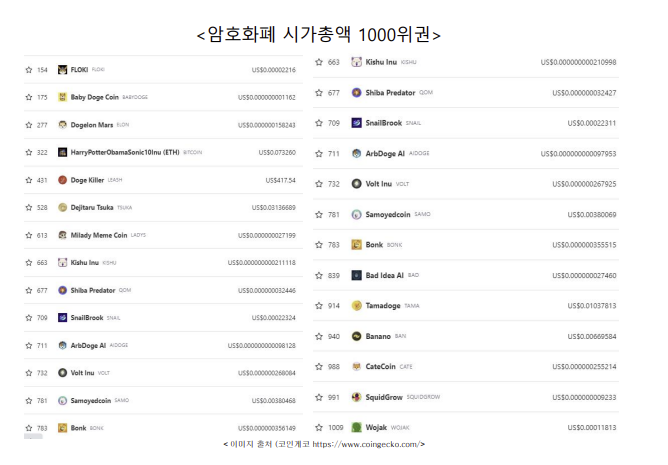Screen dimensions: 668x465
Task: Favorite Milady Meme Coin via star
Action: click(29, 235)
